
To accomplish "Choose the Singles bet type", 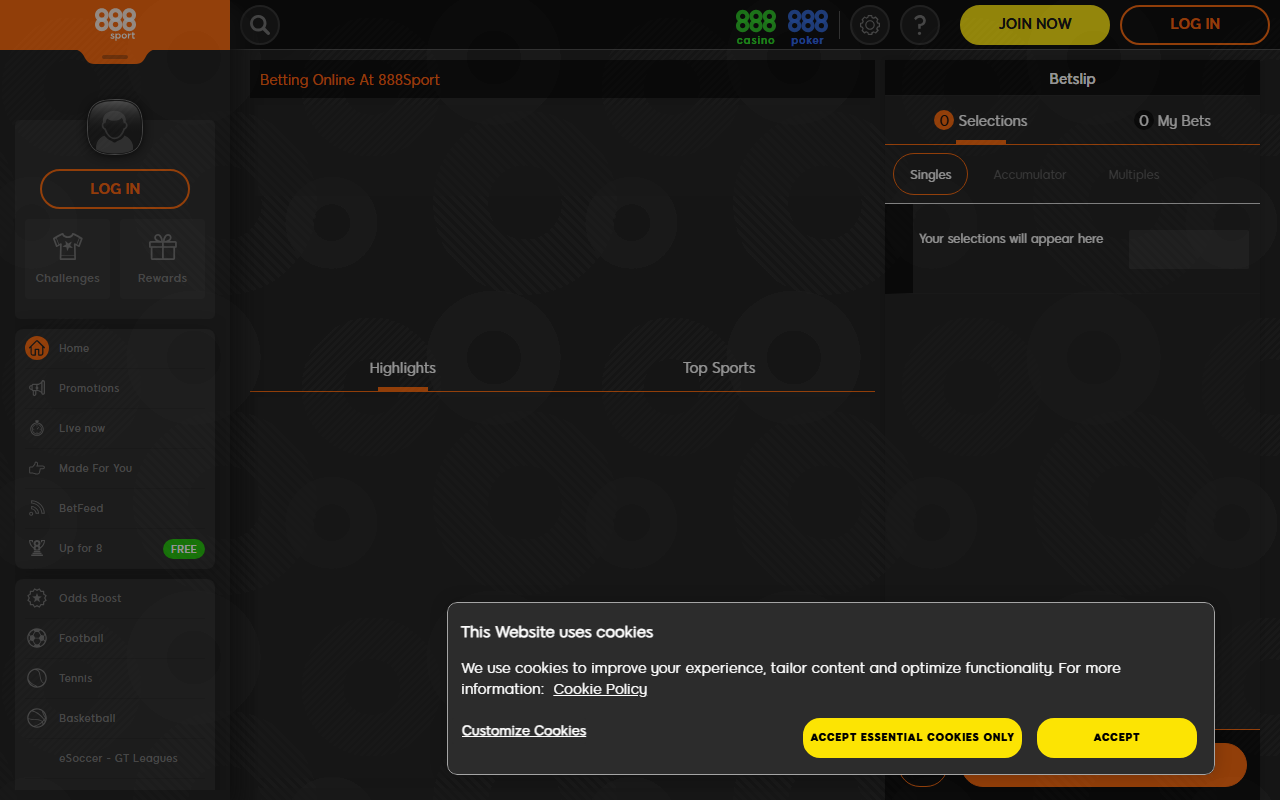I will pos(930,174).
